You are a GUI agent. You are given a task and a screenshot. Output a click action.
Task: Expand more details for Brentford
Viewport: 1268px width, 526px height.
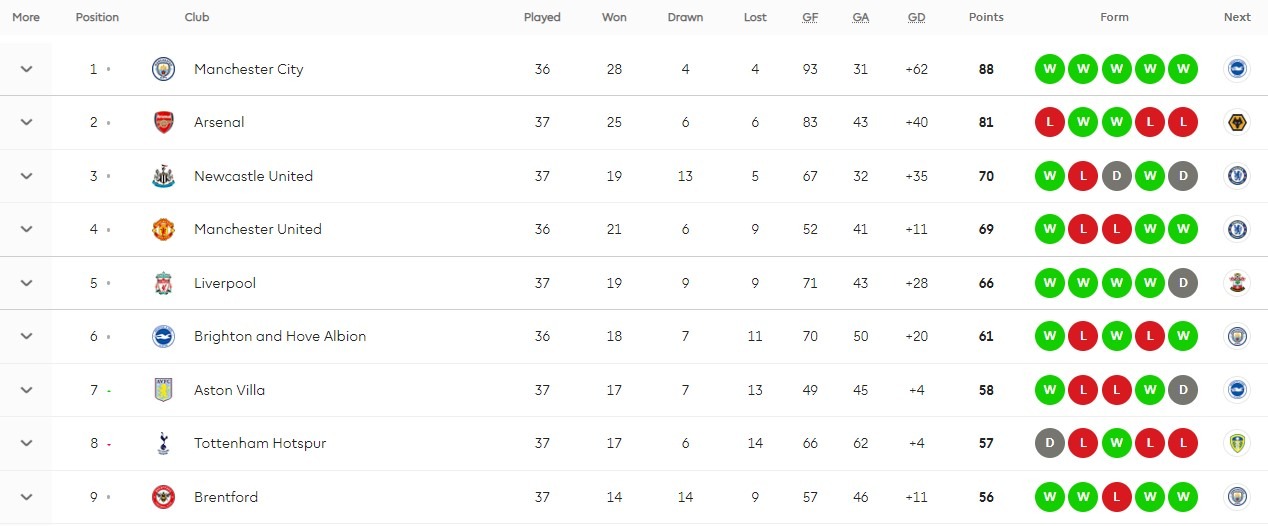pos(27,497)
